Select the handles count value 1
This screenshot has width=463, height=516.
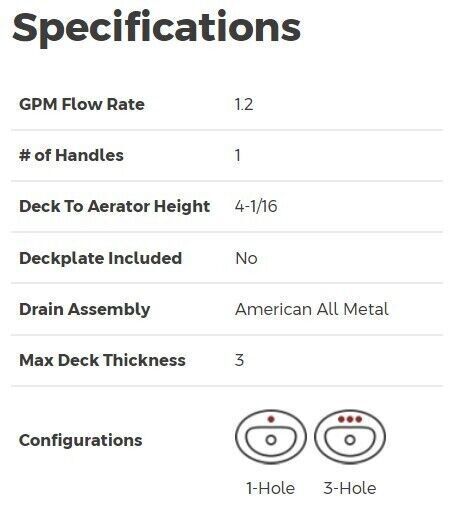(238, 155)
